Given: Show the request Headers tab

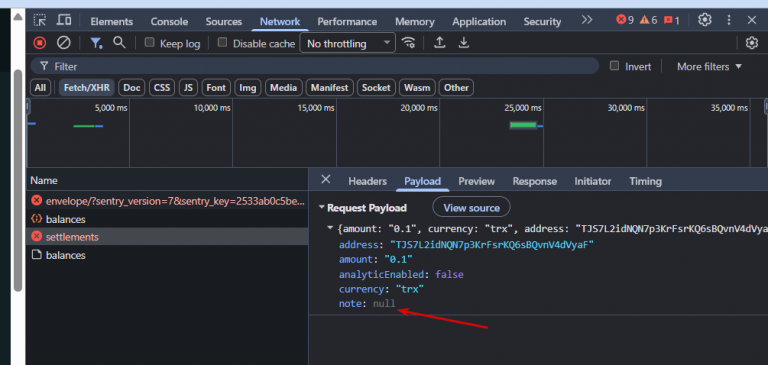Looking at the screenshot, I should coord(367,181).
